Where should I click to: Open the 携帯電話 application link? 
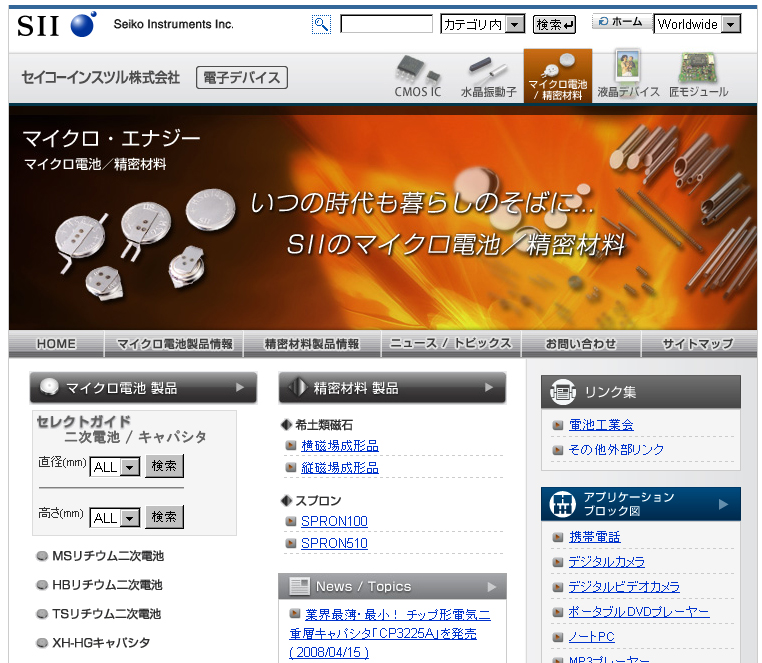click(x=595, y=537)
